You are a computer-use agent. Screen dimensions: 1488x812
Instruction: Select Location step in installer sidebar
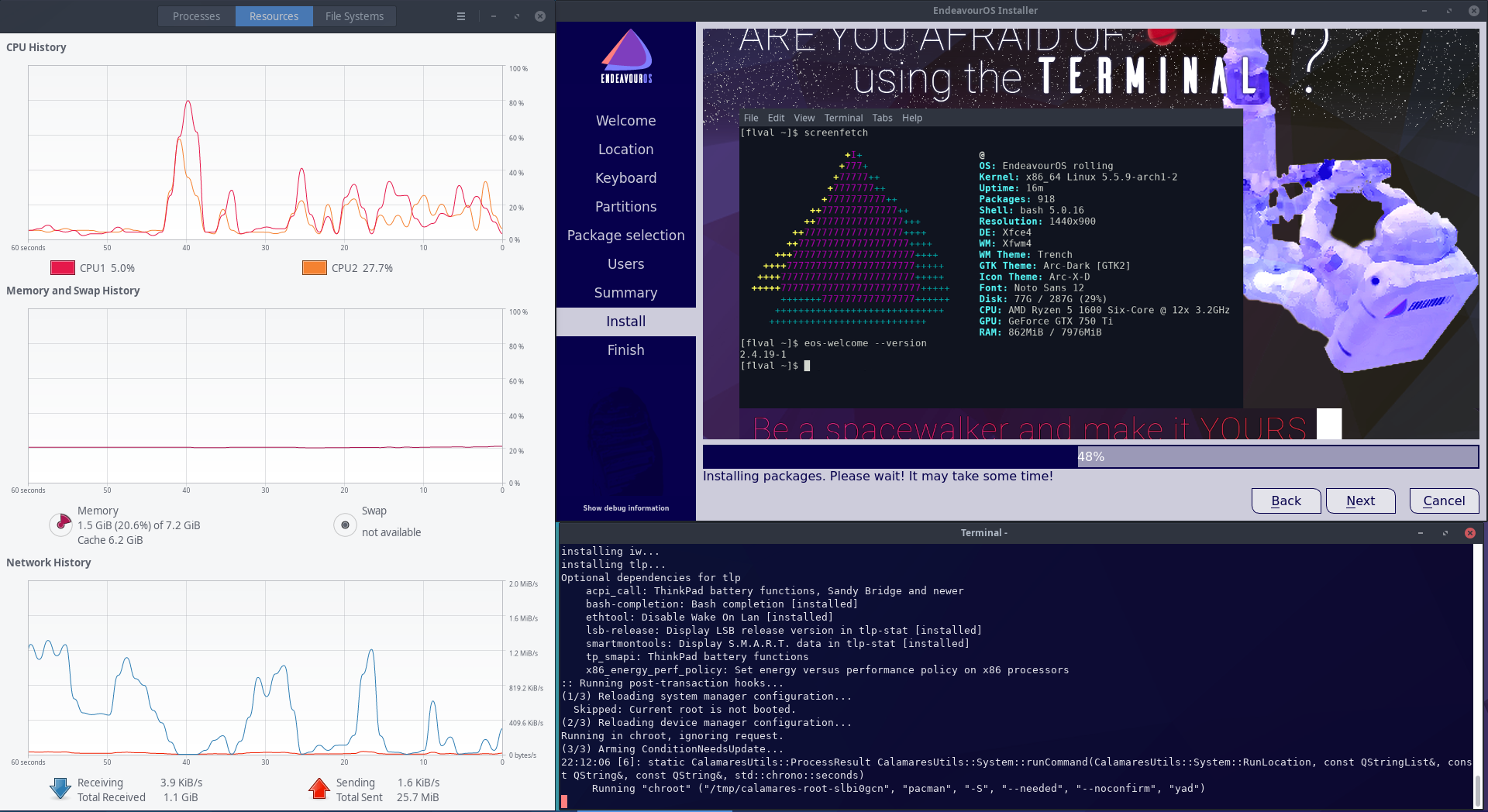[x=626, y=150]
